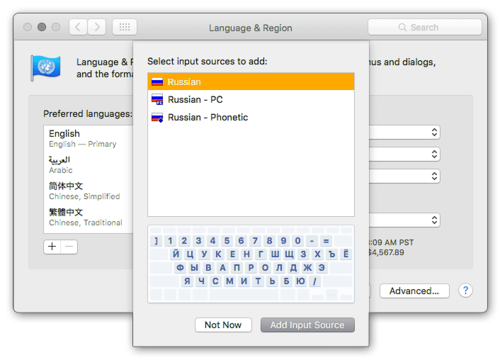
Task: Click the Й key on keyboard preview
Action: click(x=176, y=254)
